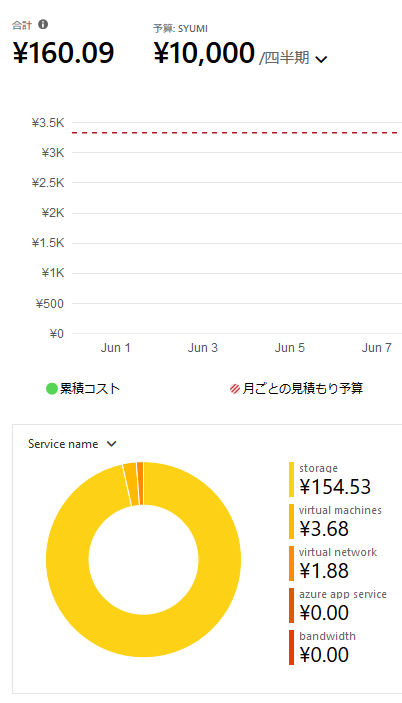Click the storage color bar swatch
The height and width of the screenshot is (703, 402).
click(x=291, y=480)
